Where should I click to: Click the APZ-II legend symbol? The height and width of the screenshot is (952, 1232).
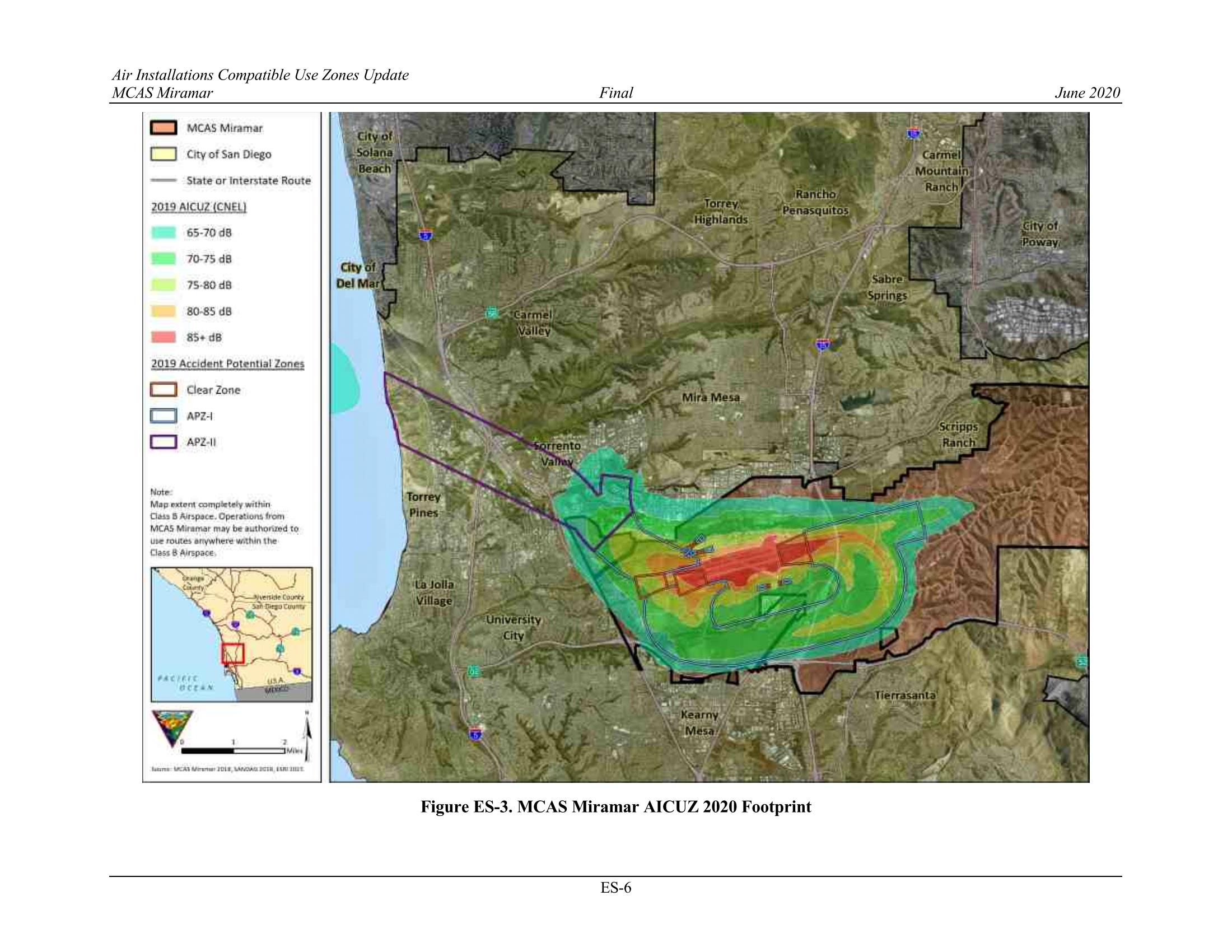click(x=163, y=442)
